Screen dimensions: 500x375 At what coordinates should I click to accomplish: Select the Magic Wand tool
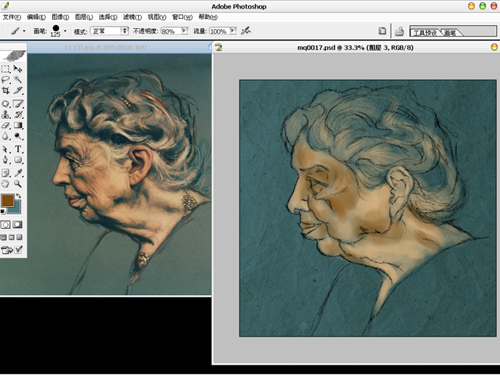pyautogui.click(x=18, y=79)
